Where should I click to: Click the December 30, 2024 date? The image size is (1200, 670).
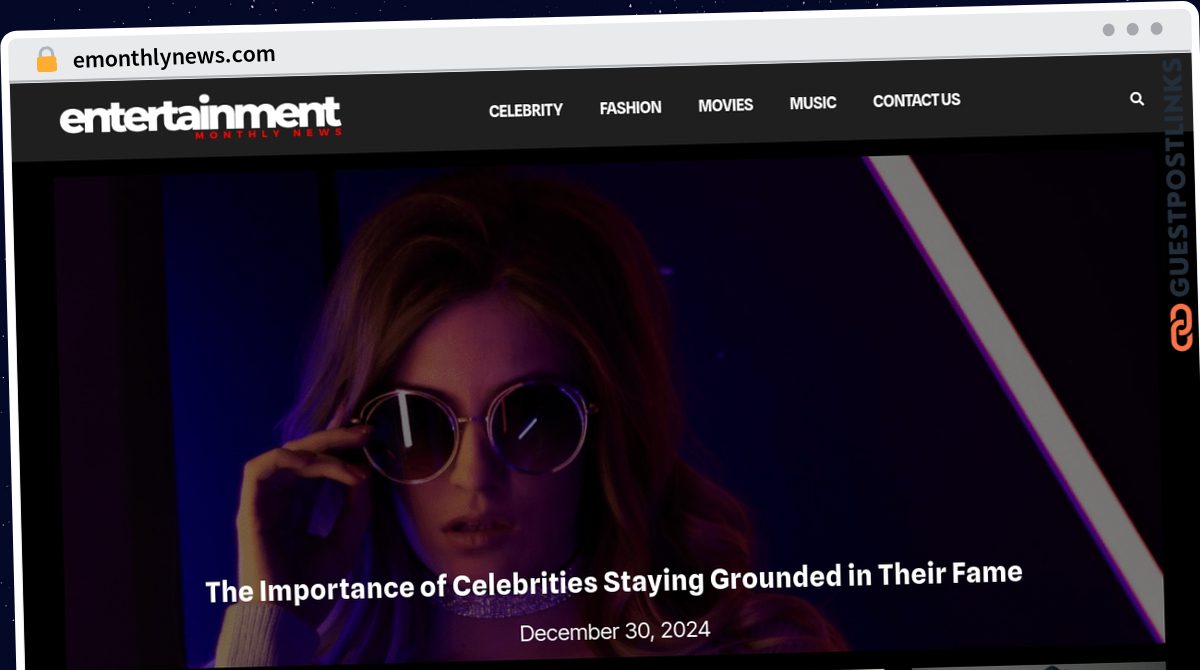click(x=615, y=631)
